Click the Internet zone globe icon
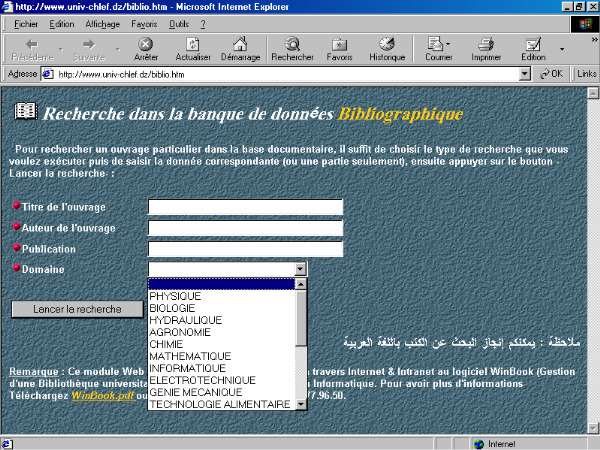This screenshot has width=600, height=450. [479, 444]
